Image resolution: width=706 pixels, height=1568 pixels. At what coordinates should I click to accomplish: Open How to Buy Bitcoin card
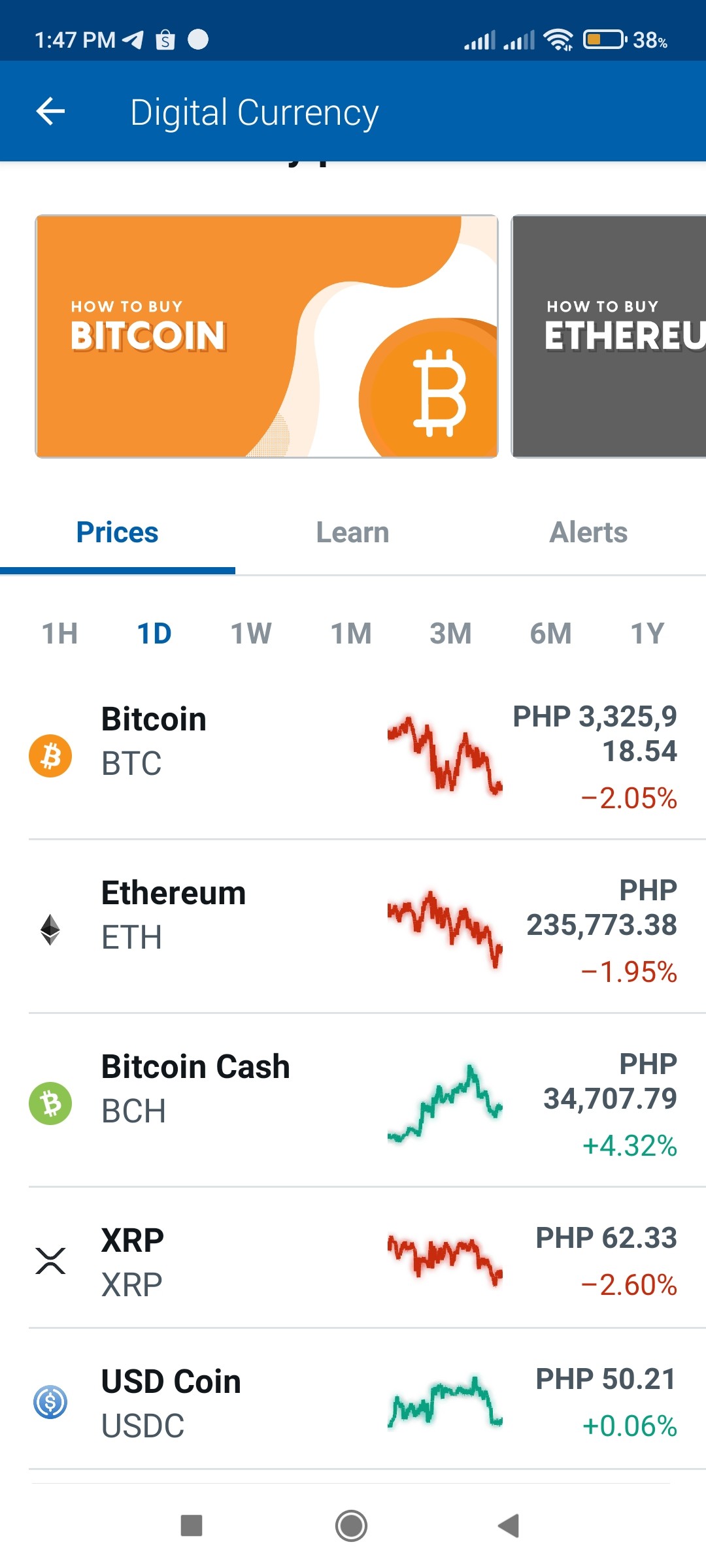click(x=267, y=336)
